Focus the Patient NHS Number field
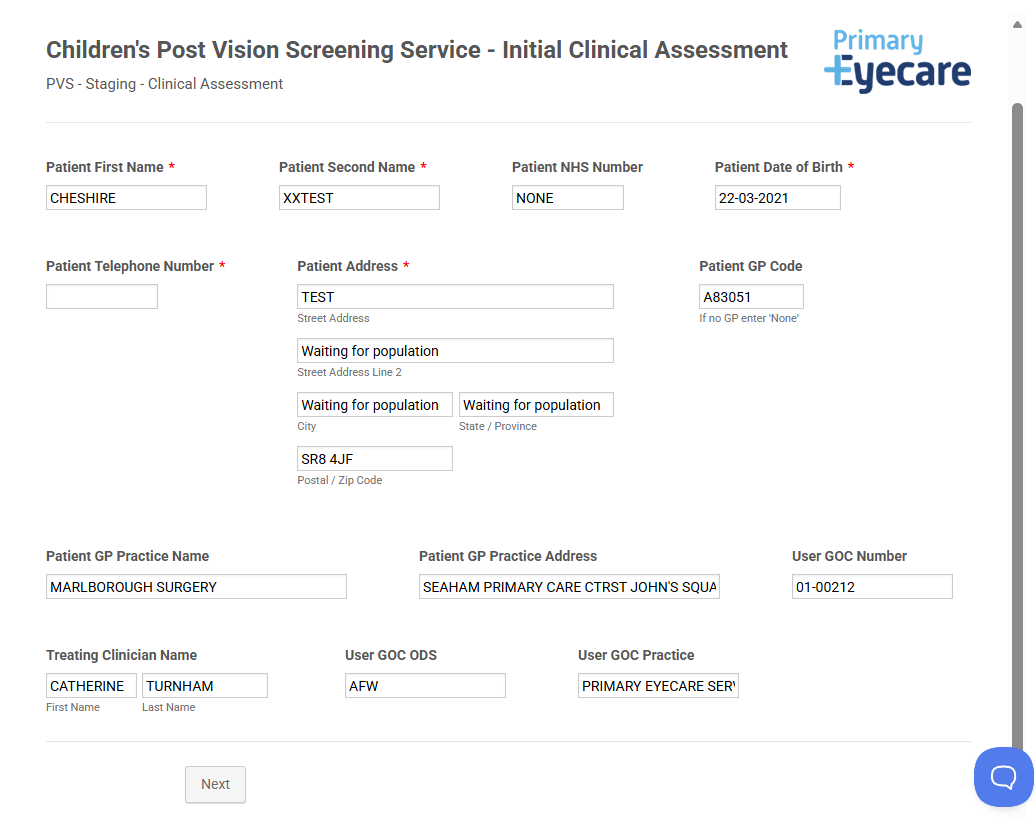1035x821 pixels. tap(568, 197)
